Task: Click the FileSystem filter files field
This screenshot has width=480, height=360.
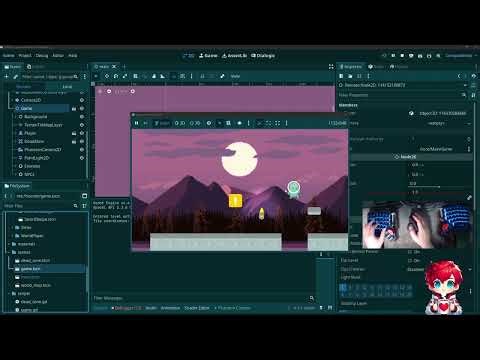Action: click(41, 206)
